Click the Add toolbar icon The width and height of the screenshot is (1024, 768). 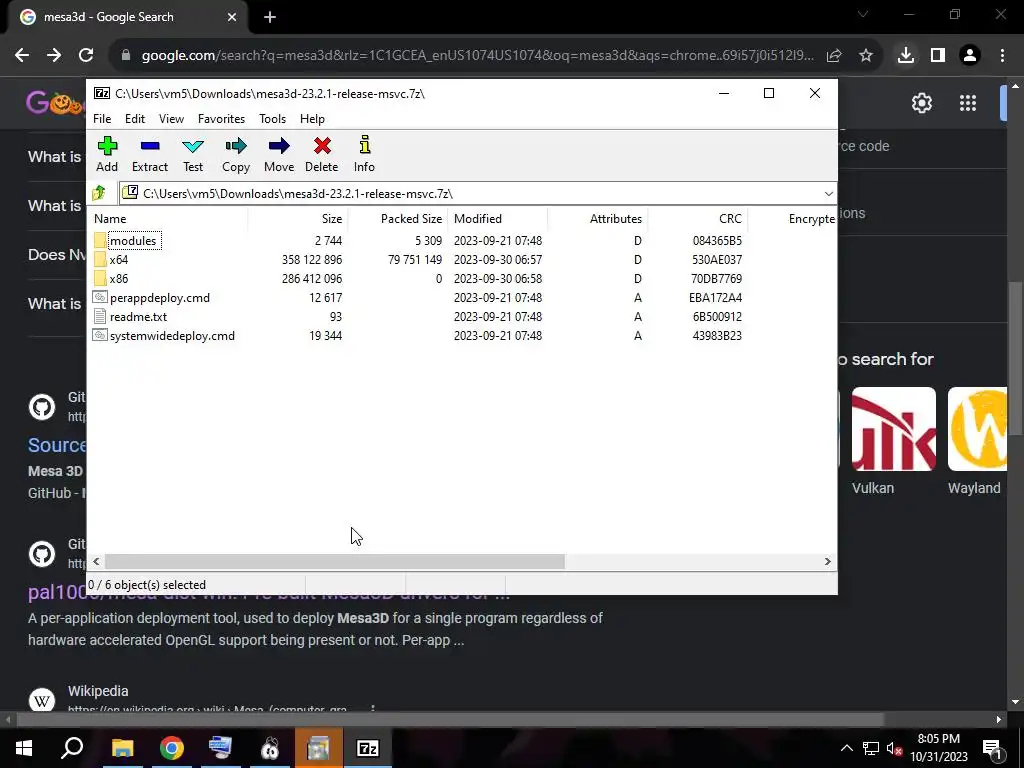click(x=107, y=146)
